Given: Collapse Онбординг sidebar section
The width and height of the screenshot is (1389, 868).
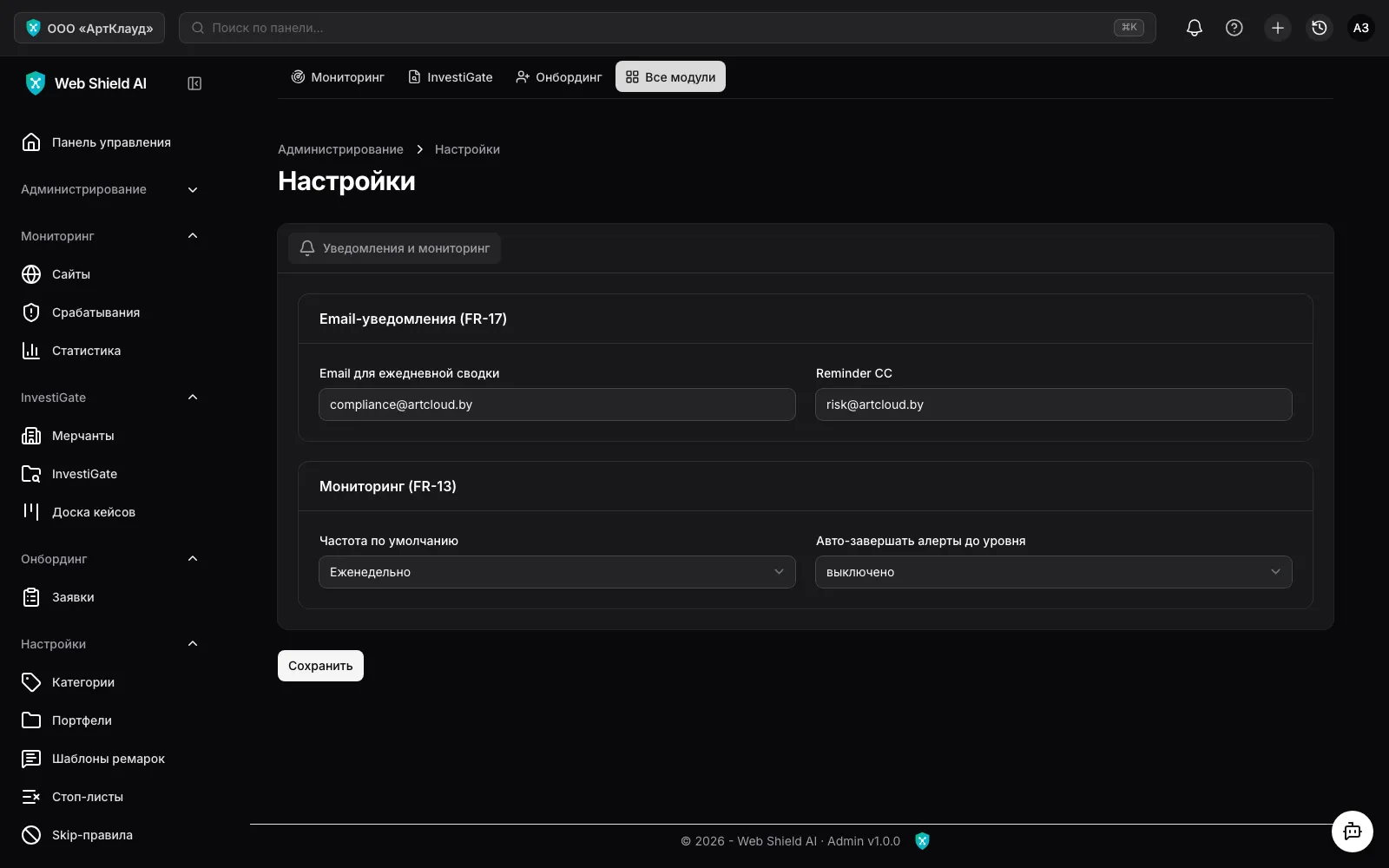Looking at the screenshot, I should click(x=109, y=559).
